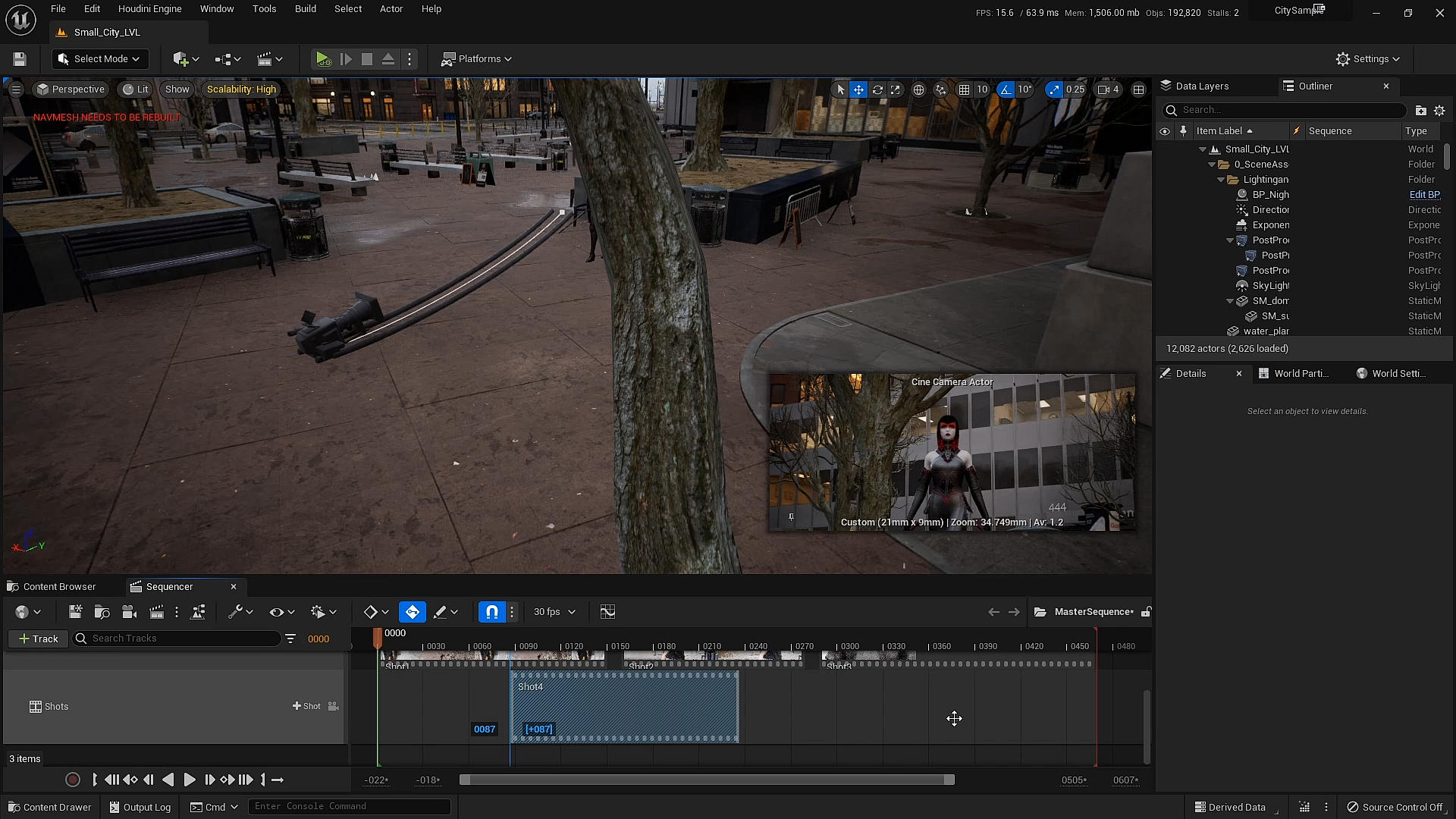Toggle auto-key button in Sequencer toolbar
1456x819 pixels.
point(413,612)
